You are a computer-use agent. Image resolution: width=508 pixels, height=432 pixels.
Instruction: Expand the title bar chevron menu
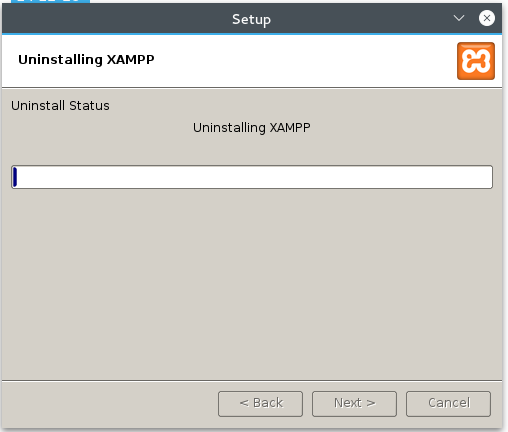pos(459,18)
